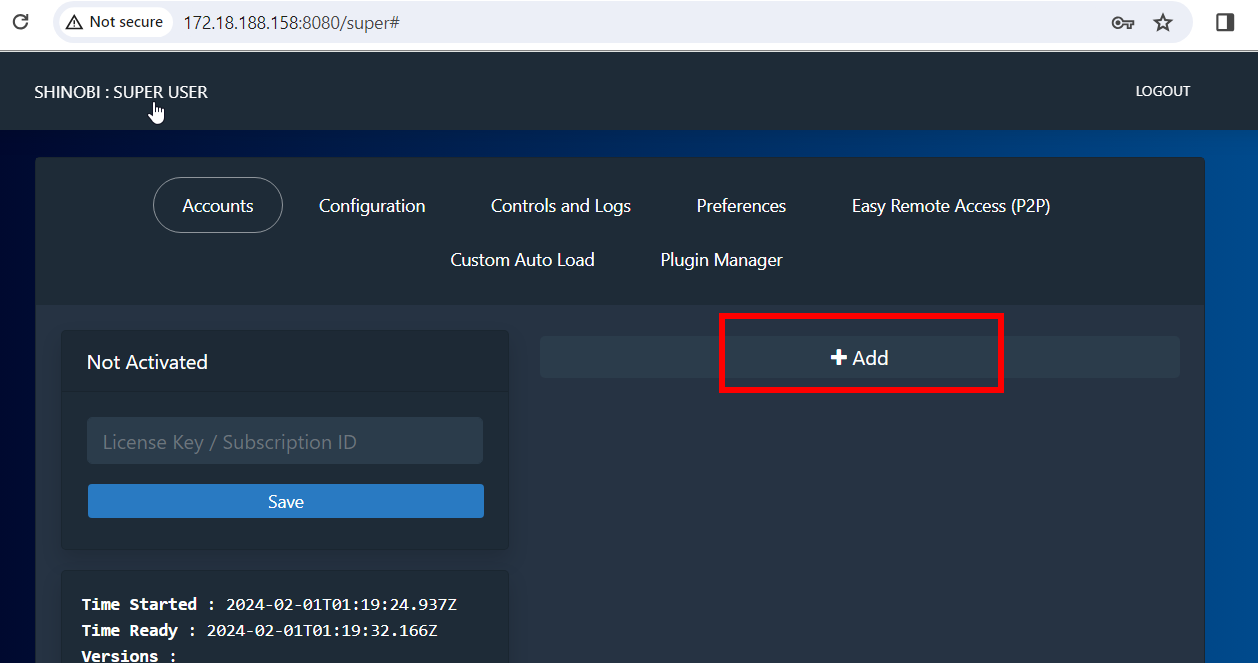The height and width of the screenshot is (663, 1258).
Task: Open Easy Remote Access (P2P) tab
Action: (x=950, y=206)
